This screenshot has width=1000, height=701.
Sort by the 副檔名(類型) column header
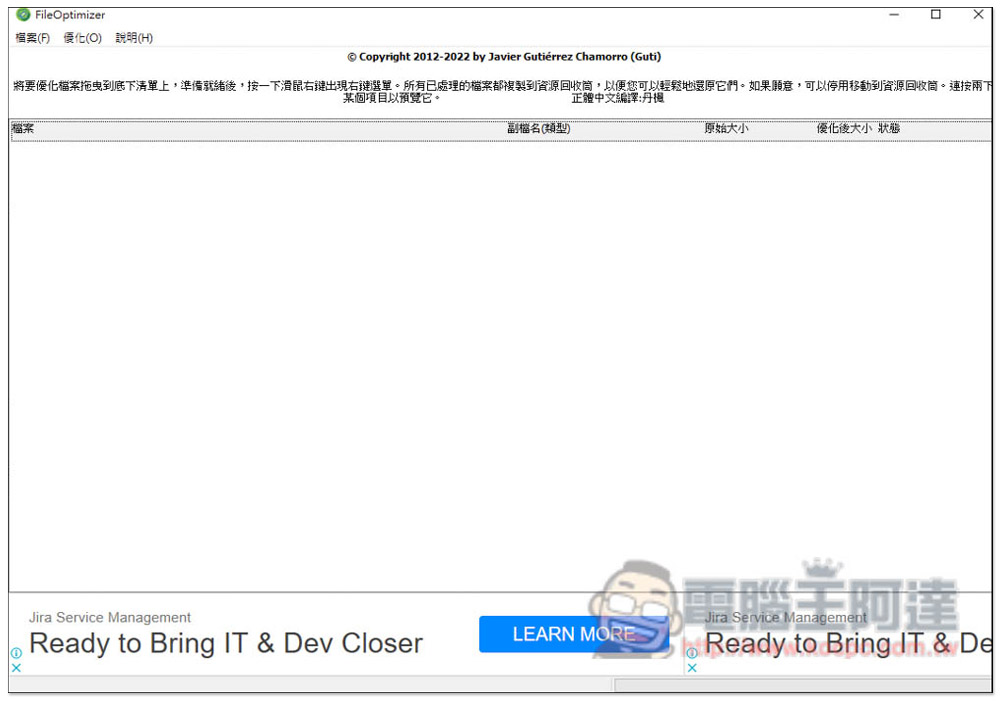pyautogui.click(x=538, y=128)
